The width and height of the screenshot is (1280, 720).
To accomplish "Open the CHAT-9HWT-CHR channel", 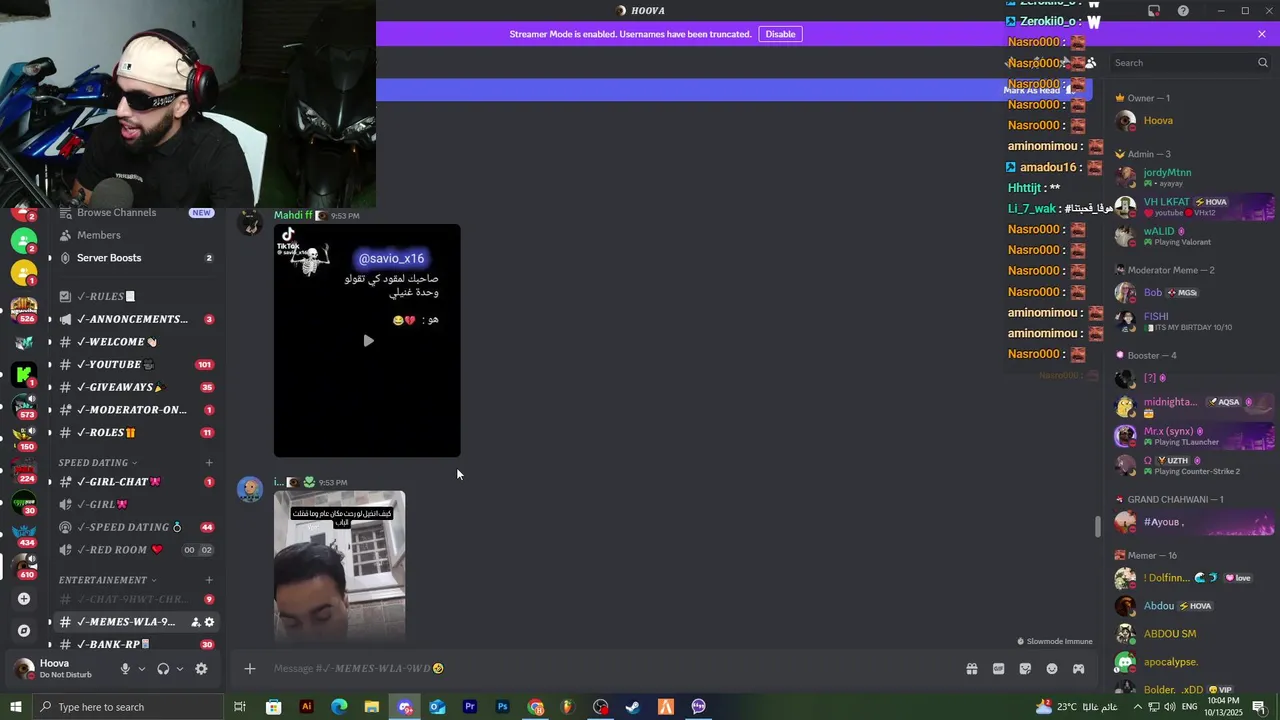I will [x=136, y=599].
